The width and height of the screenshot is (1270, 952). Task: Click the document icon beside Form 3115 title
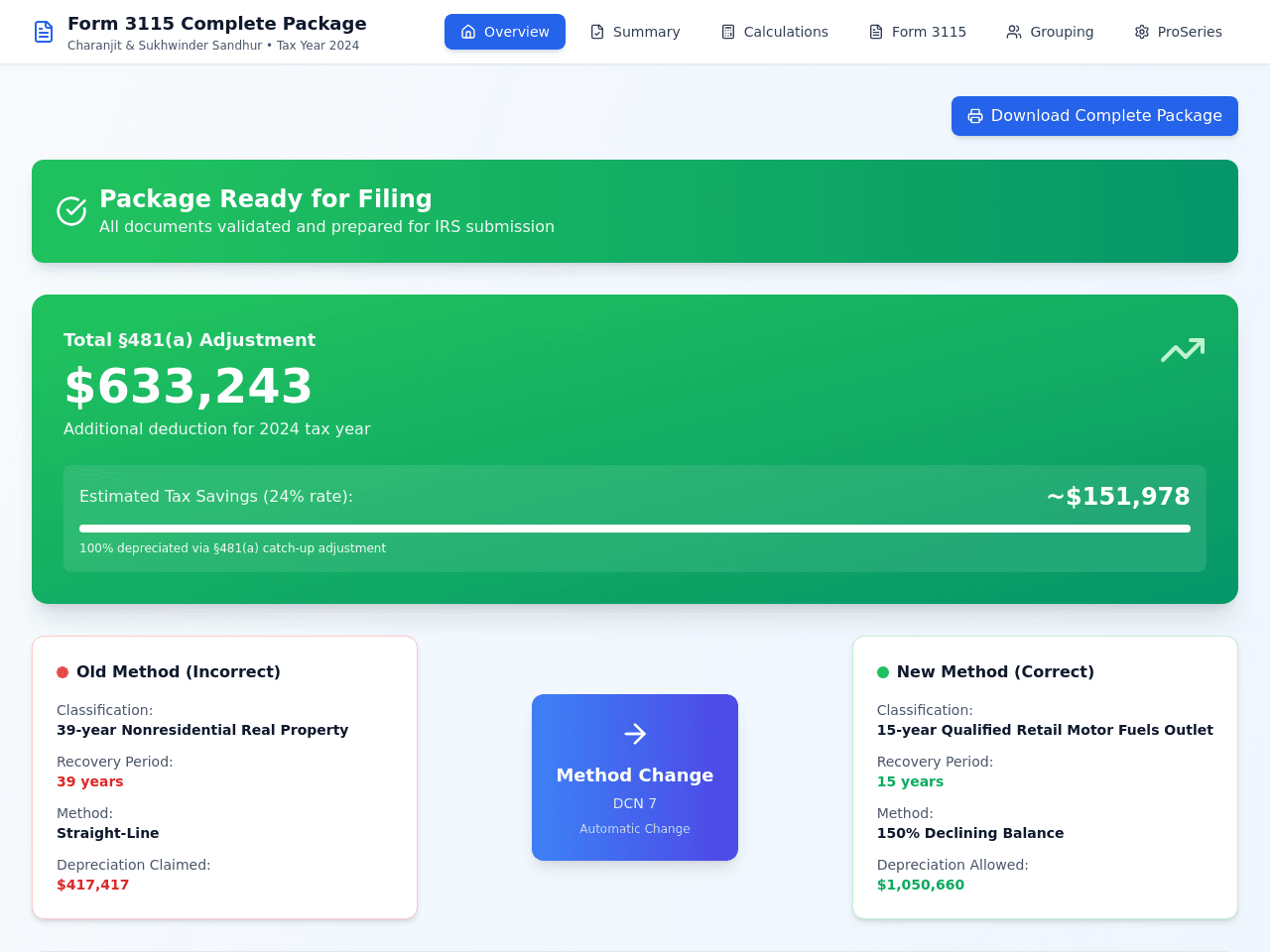(44, 32)
